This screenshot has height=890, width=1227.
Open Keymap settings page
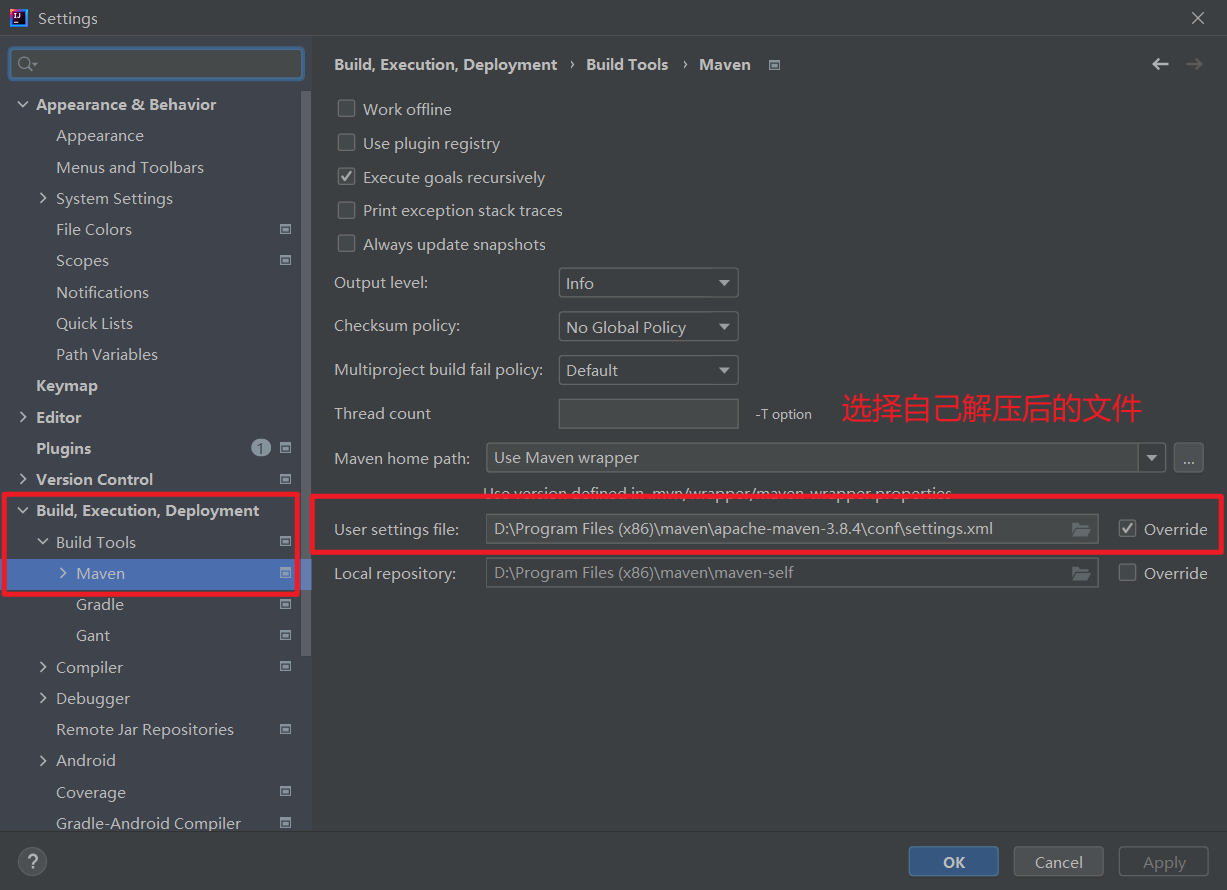(67, 385)
